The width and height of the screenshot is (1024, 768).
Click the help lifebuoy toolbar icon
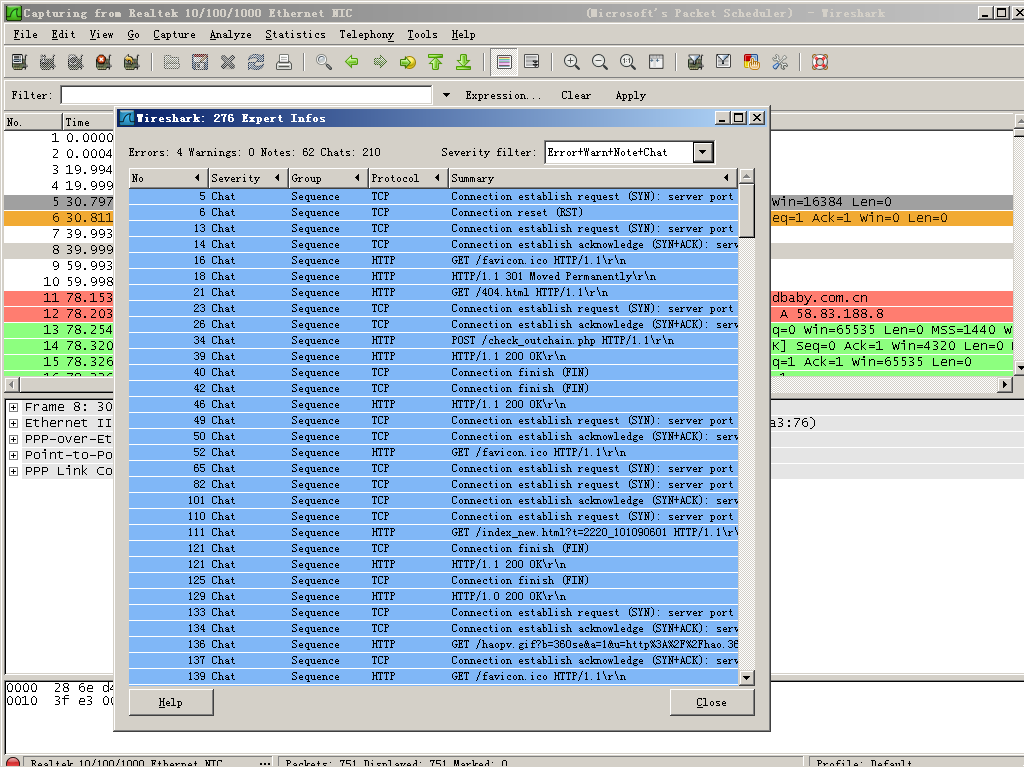pos(820,62)
